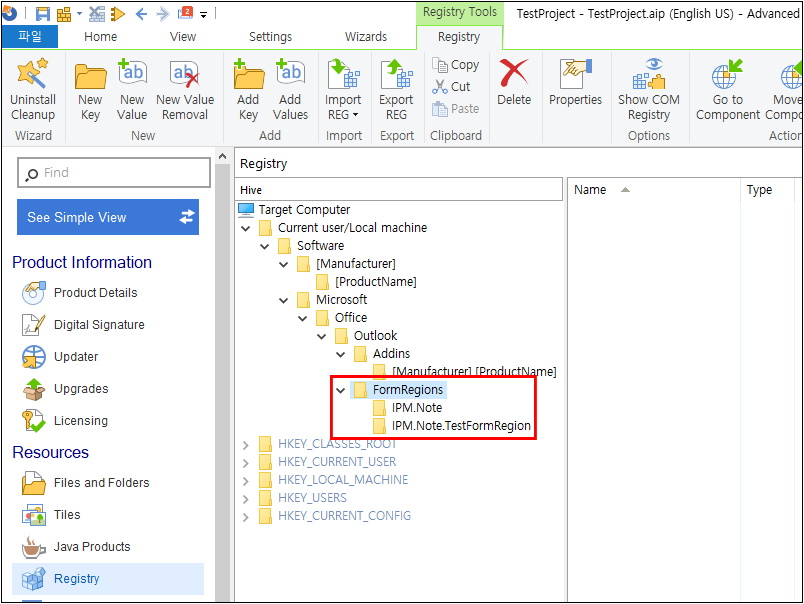Open quick access toolbar customize arrow

pos(204,15)
